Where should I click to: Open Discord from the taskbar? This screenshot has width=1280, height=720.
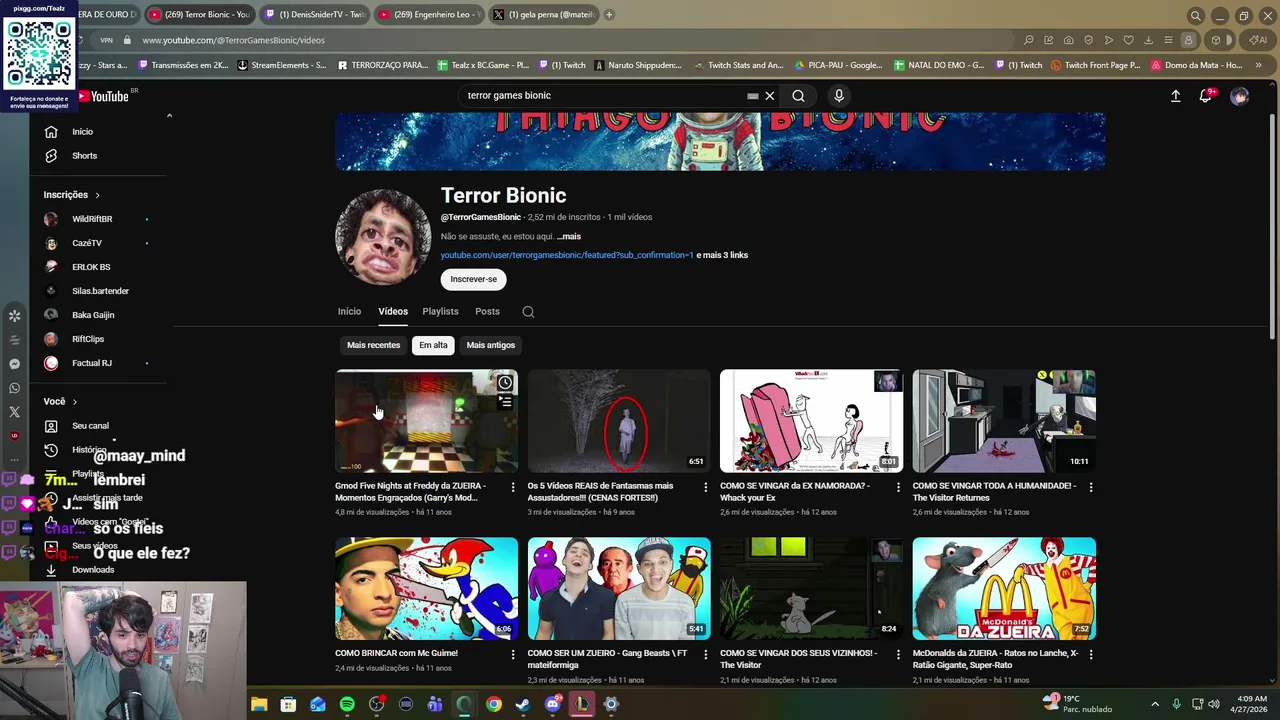tap(553, 704)
